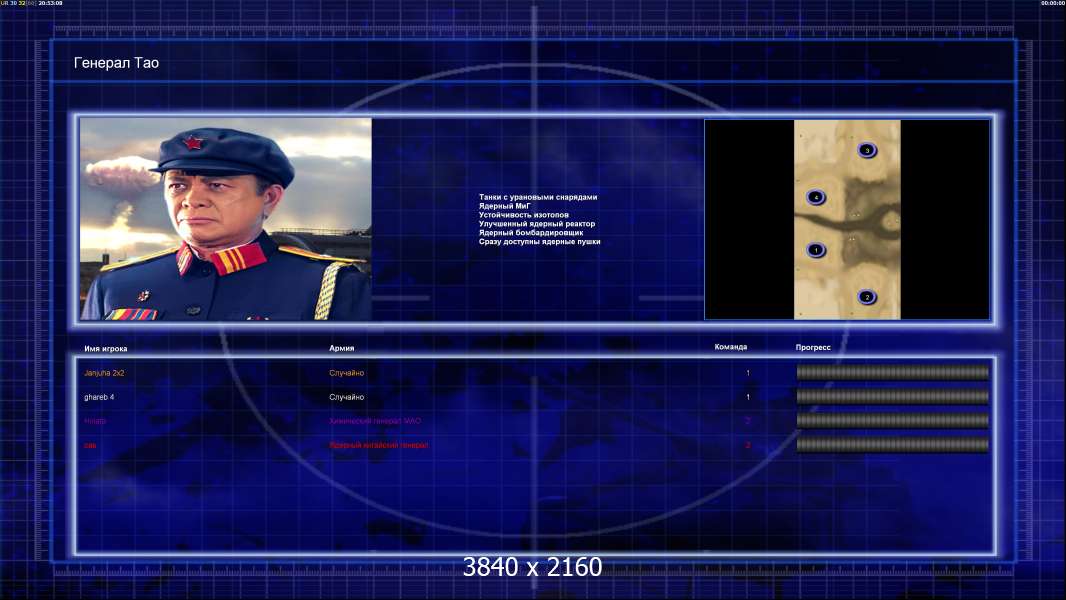Click 'Улучшенный ядерный реактор' line
The width and height of the screenshot is (1066, 600).
[x=536, y=224]
